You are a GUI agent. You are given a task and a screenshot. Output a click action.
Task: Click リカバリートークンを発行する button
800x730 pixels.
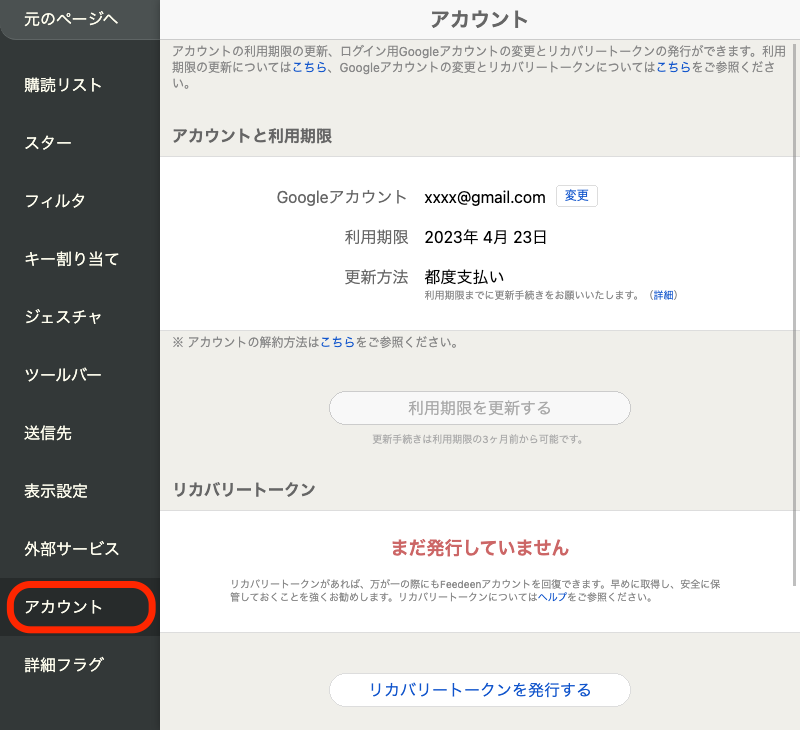(x=480, y=690)
